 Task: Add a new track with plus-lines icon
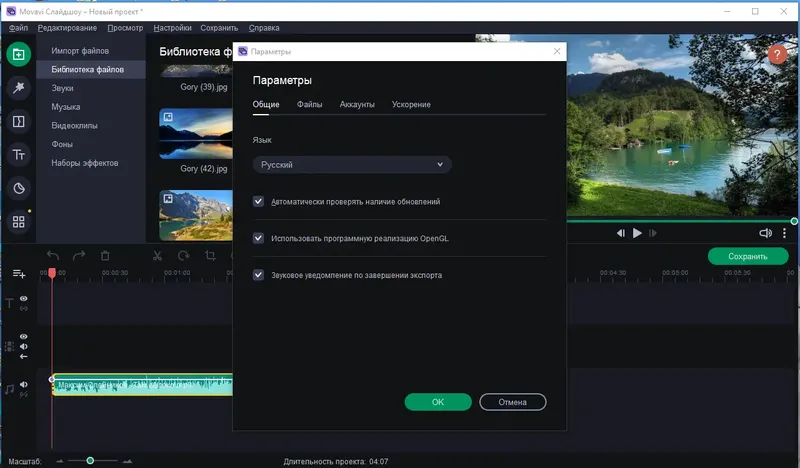click(x=19, y=274)
